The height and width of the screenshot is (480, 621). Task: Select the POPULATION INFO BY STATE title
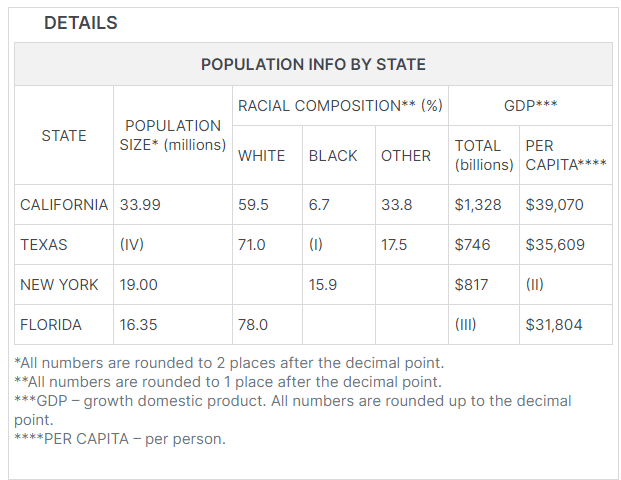313,65
